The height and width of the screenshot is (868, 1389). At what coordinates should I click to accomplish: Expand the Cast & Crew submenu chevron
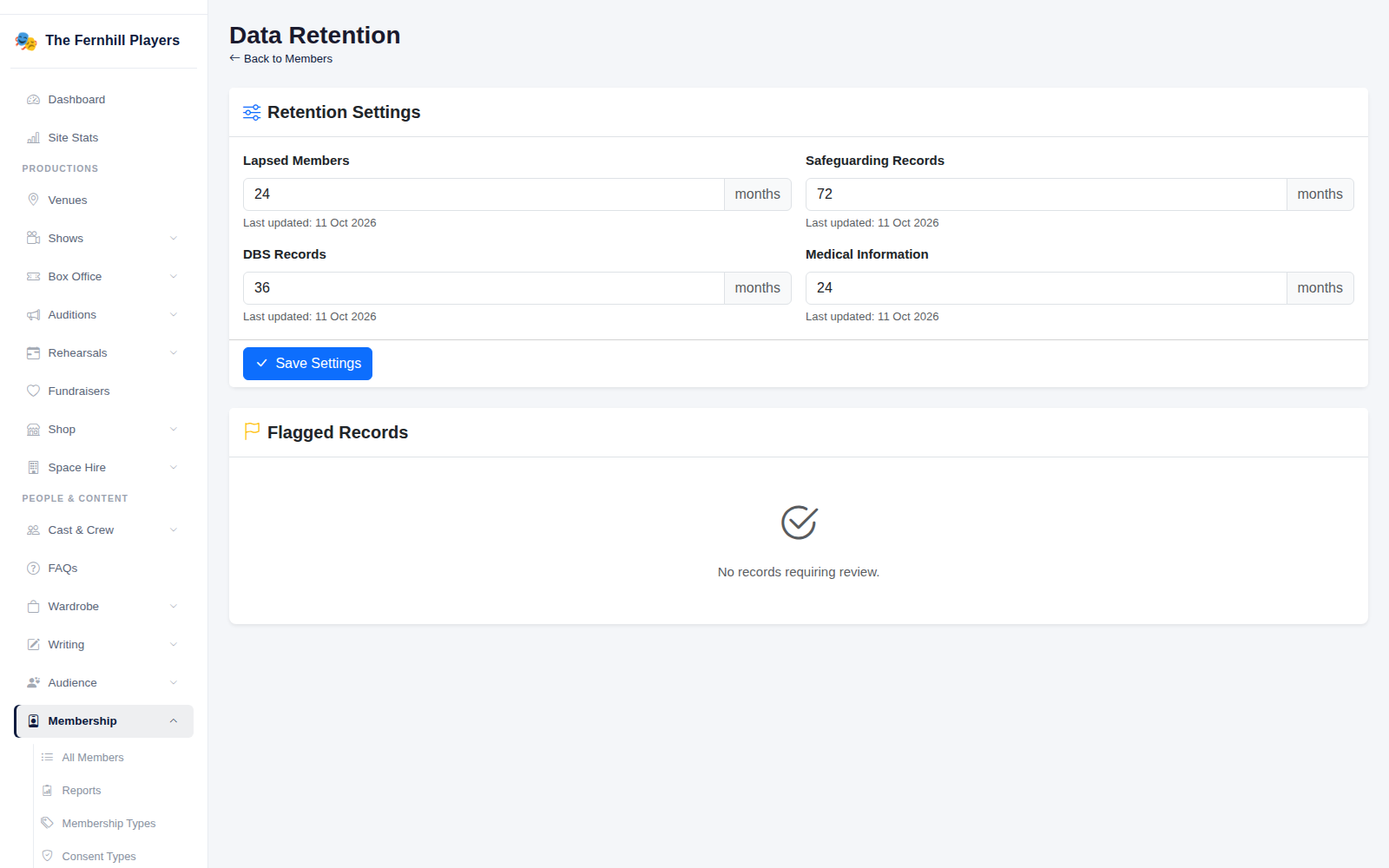tap(174, 530)
